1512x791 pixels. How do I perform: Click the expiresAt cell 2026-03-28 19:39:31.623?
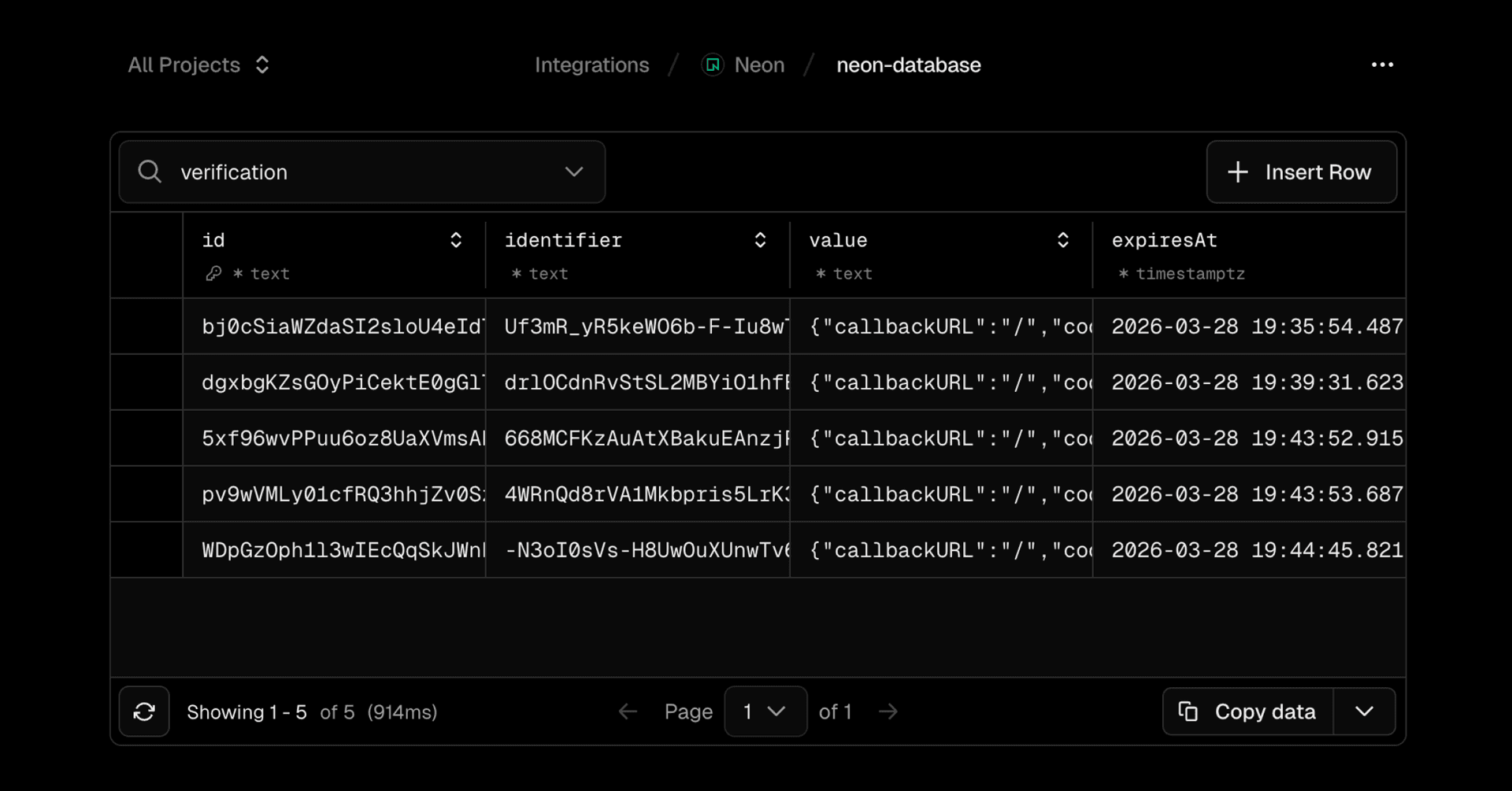point(1256,383)
